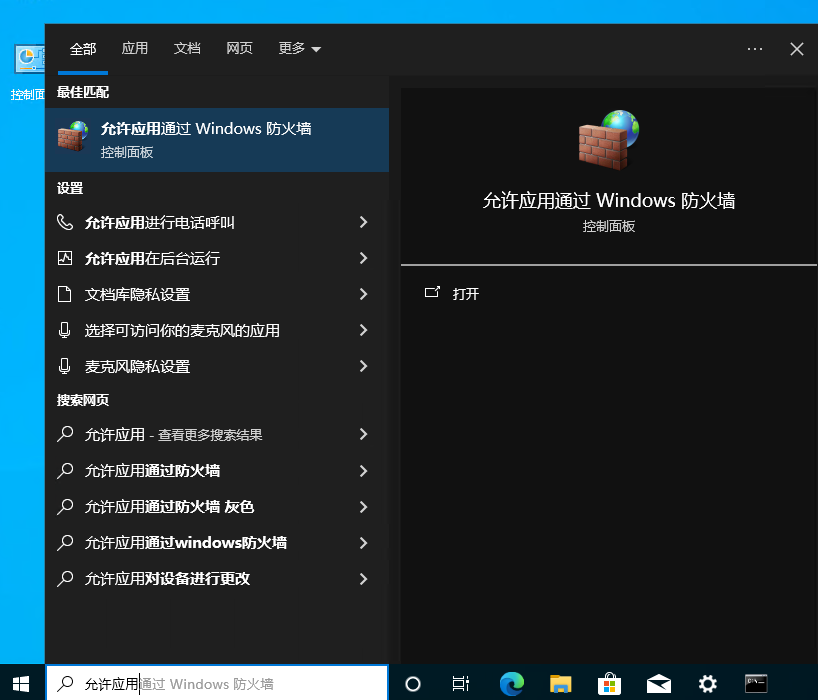Click the Windows Start button
Viewport: 818px width, 700px height.
pos(22,683)
